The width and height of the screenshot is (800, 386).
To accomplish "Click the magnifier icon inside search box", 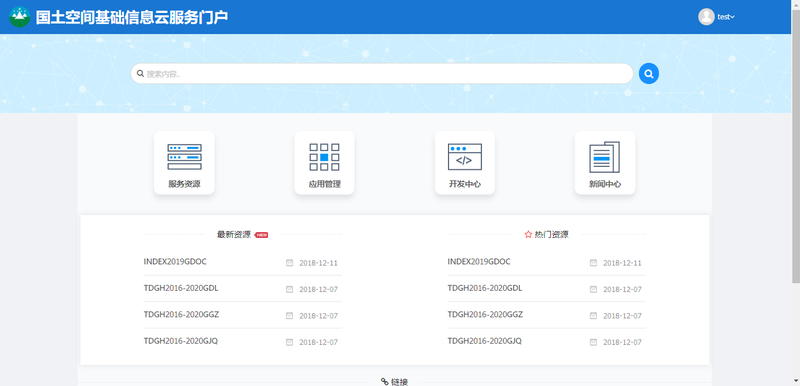I will tap(140, 74).
